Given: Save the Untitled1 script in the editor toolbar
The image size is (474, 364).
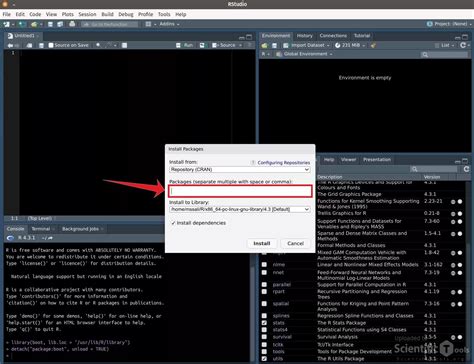Looking at the screenshot, I should (x=41, y=45).
